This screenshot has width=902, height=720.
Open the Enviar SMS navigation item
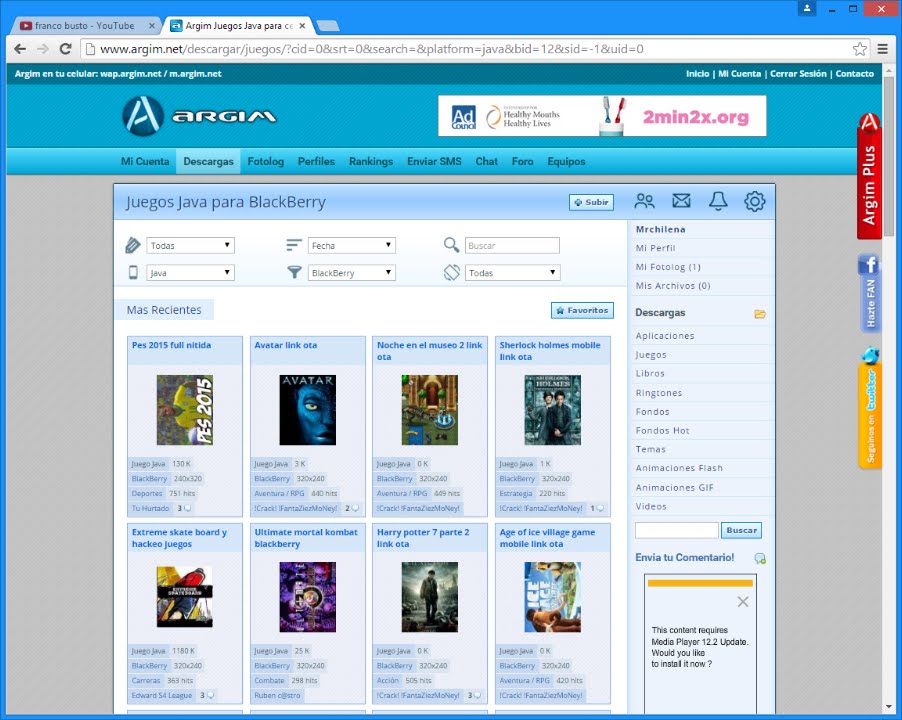(x=434, y=162)
